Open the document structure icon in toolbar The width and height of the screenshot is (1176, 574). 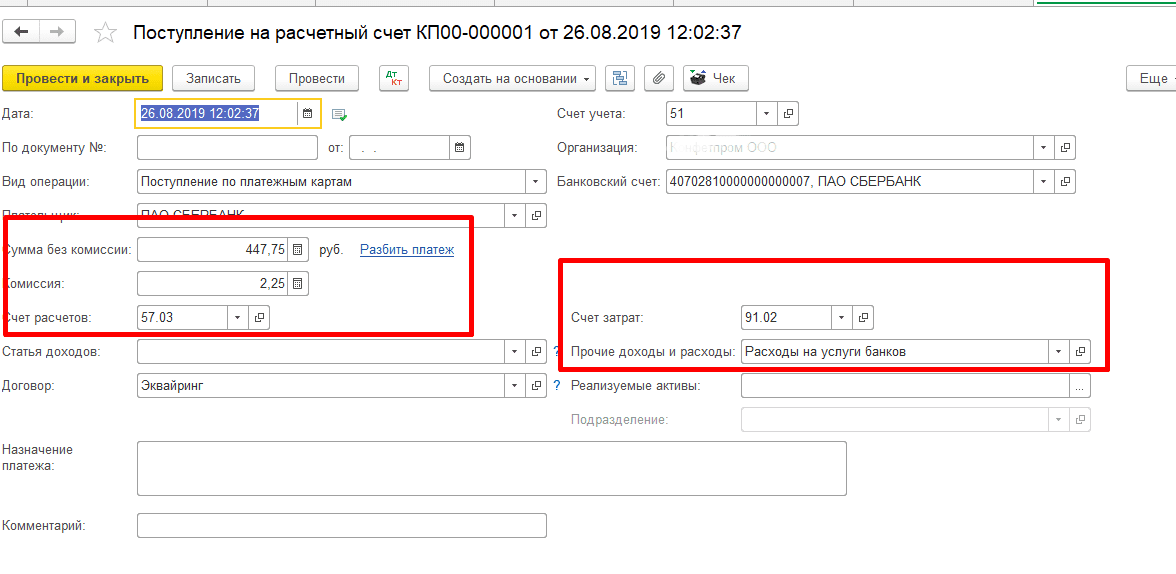(620, 78)
